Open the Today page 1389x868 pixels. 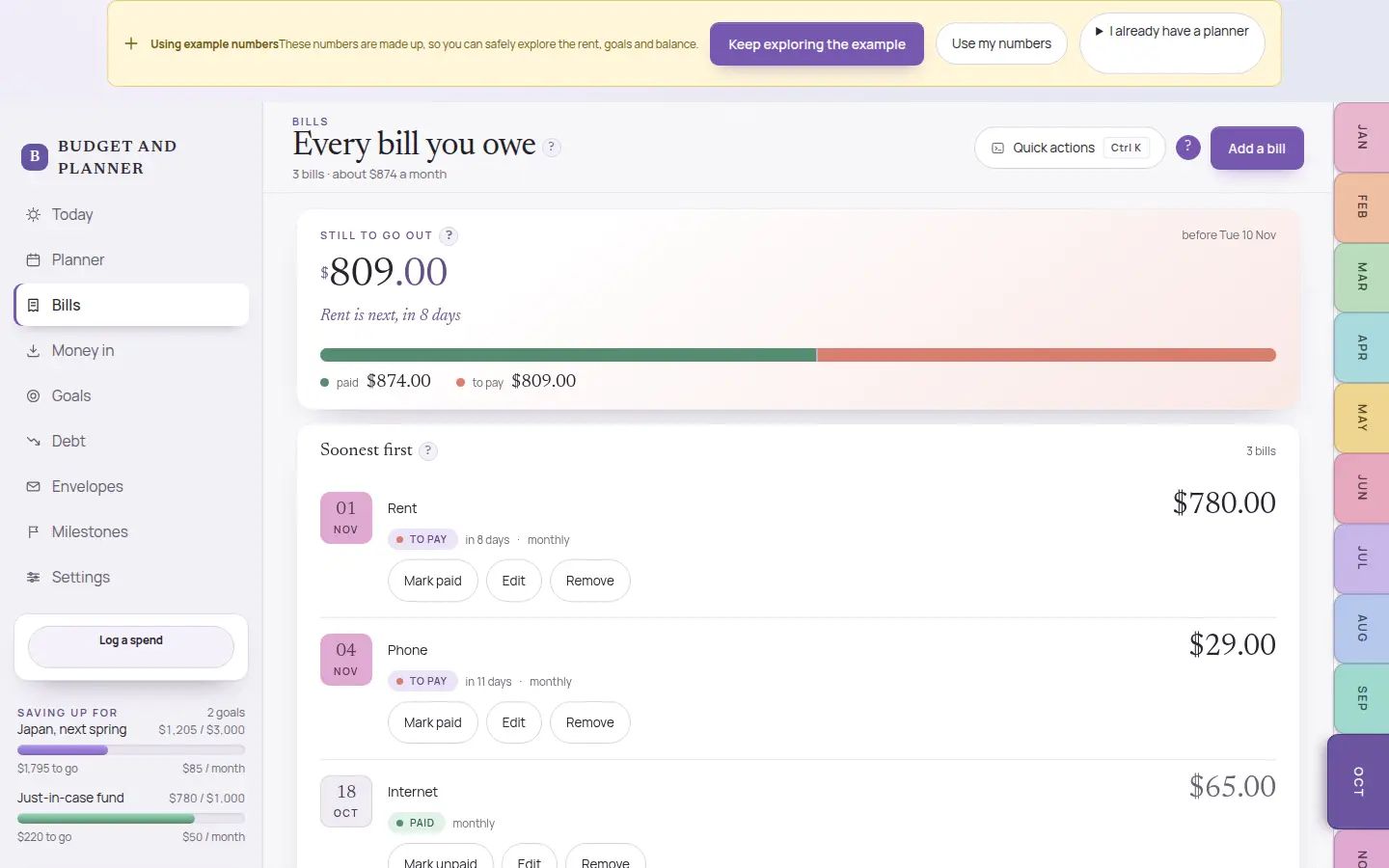point(131,214)
